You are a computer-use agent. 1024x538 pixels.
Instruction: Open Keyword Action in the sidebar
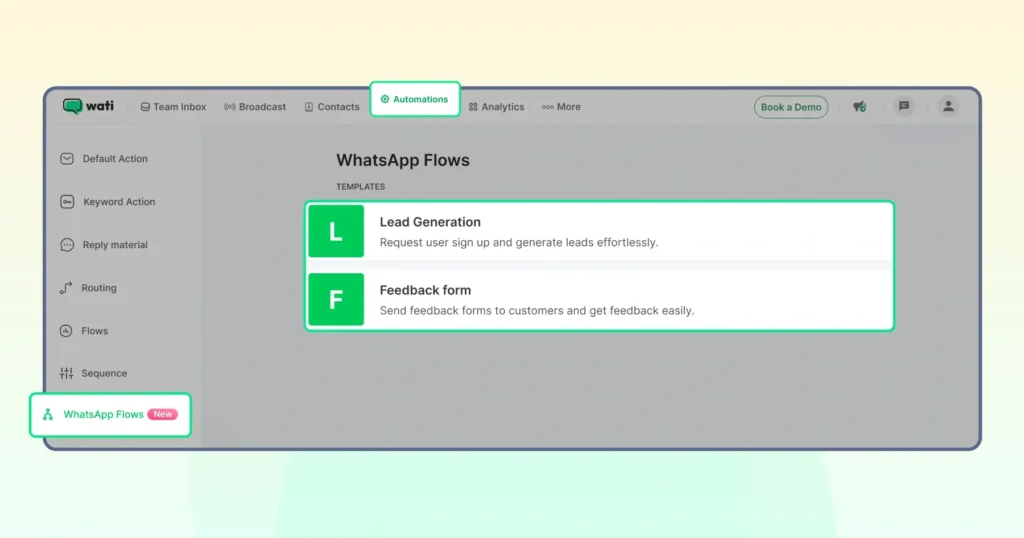[108, 202]
